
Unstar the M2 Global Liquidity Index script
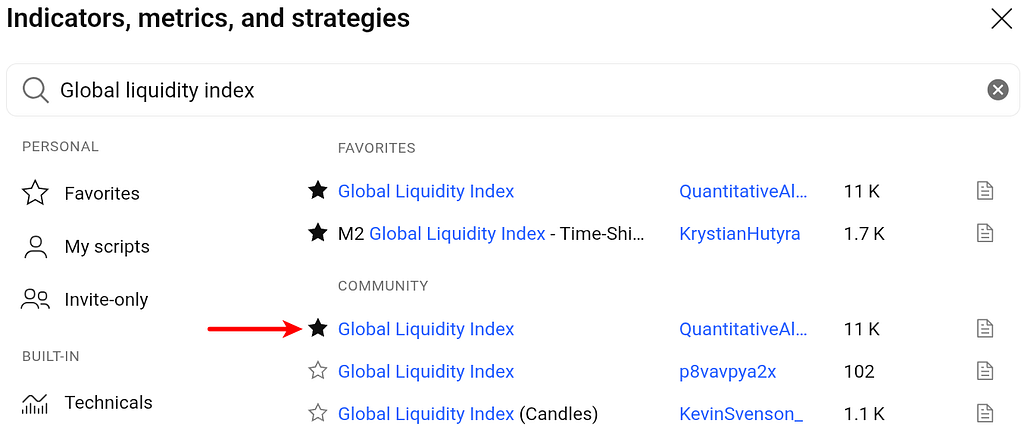click(x=317, y=233)
